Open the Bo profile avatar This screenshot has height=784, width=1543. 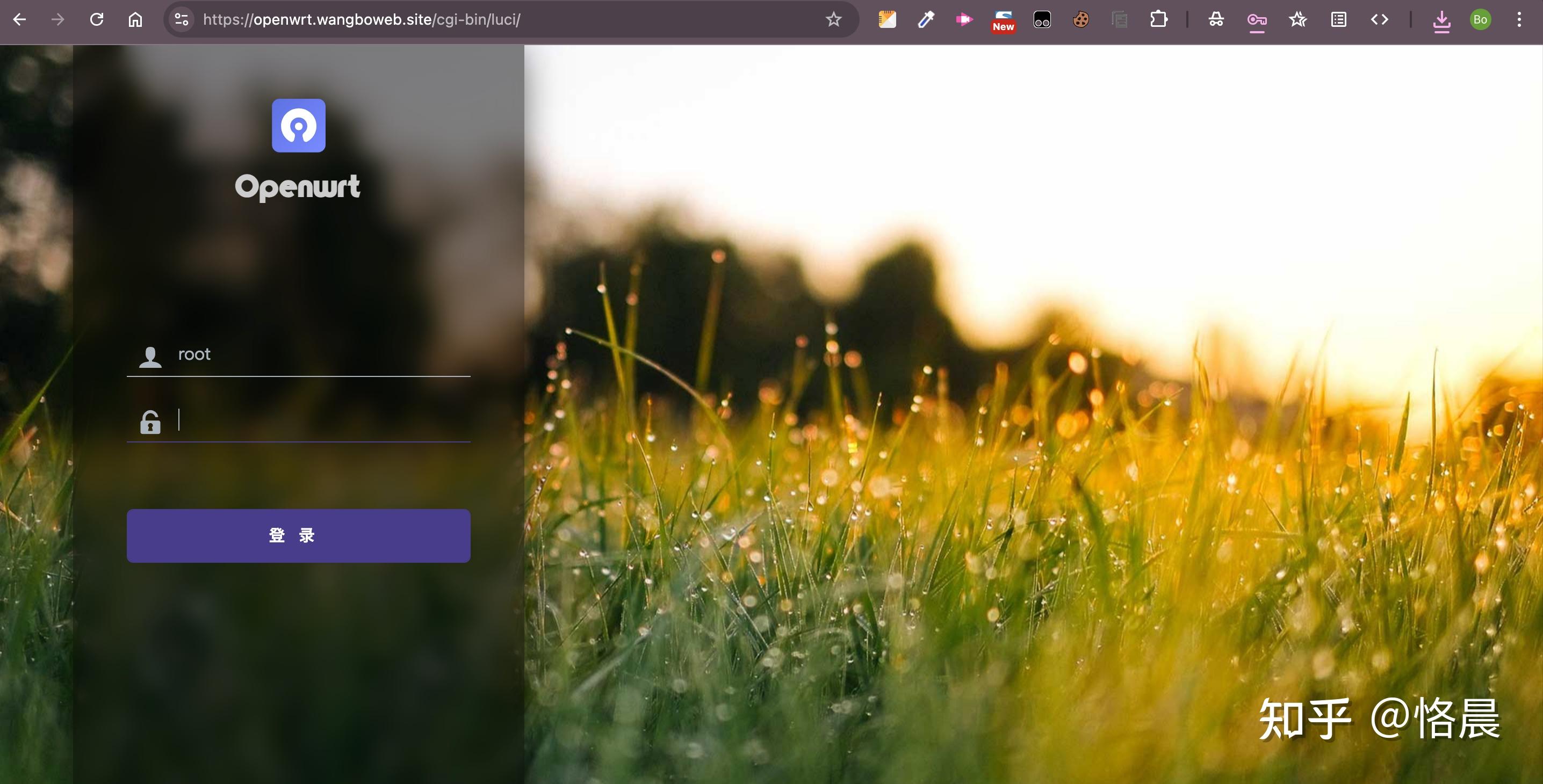point(1480,20)
